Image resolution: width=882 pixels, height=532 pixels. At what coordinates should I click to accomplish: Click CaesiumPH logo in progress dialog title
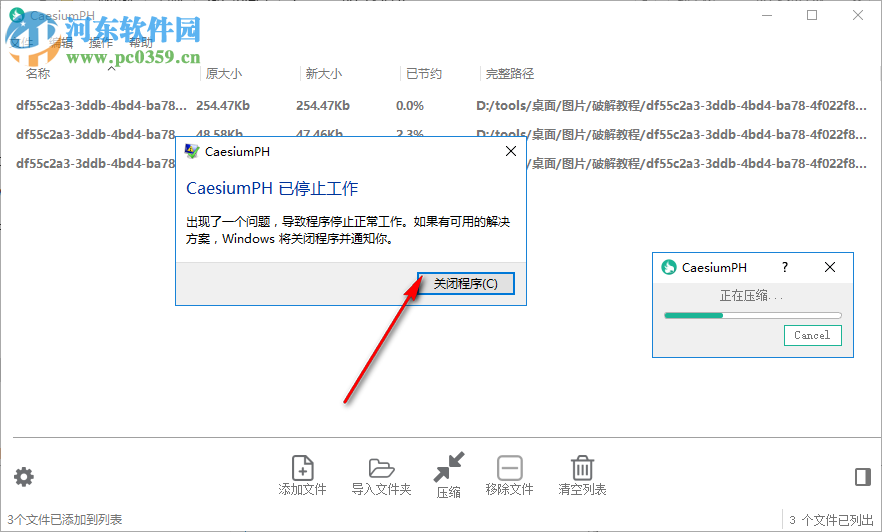[669, 267]
